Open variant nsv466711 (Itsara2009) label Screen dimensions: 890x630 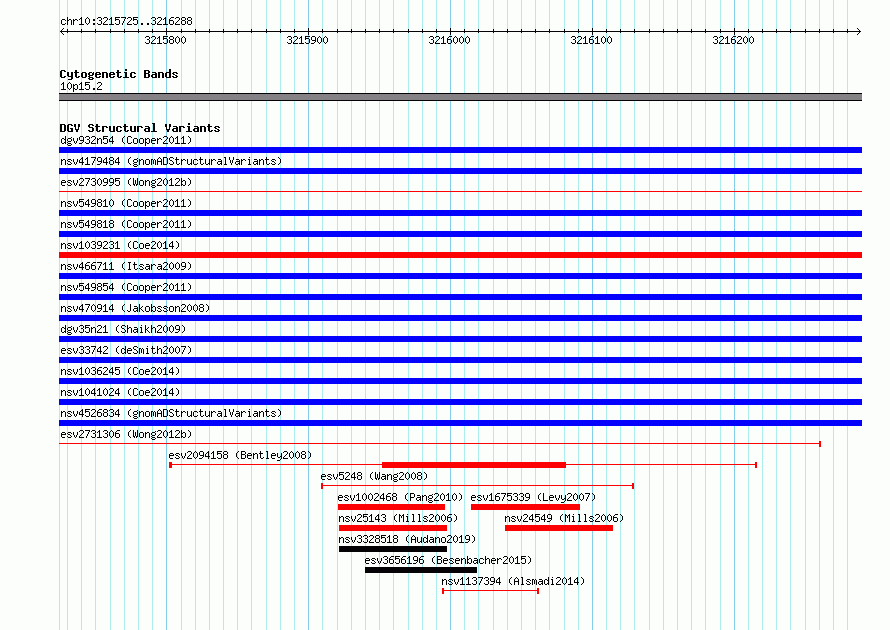pos(126,266)
